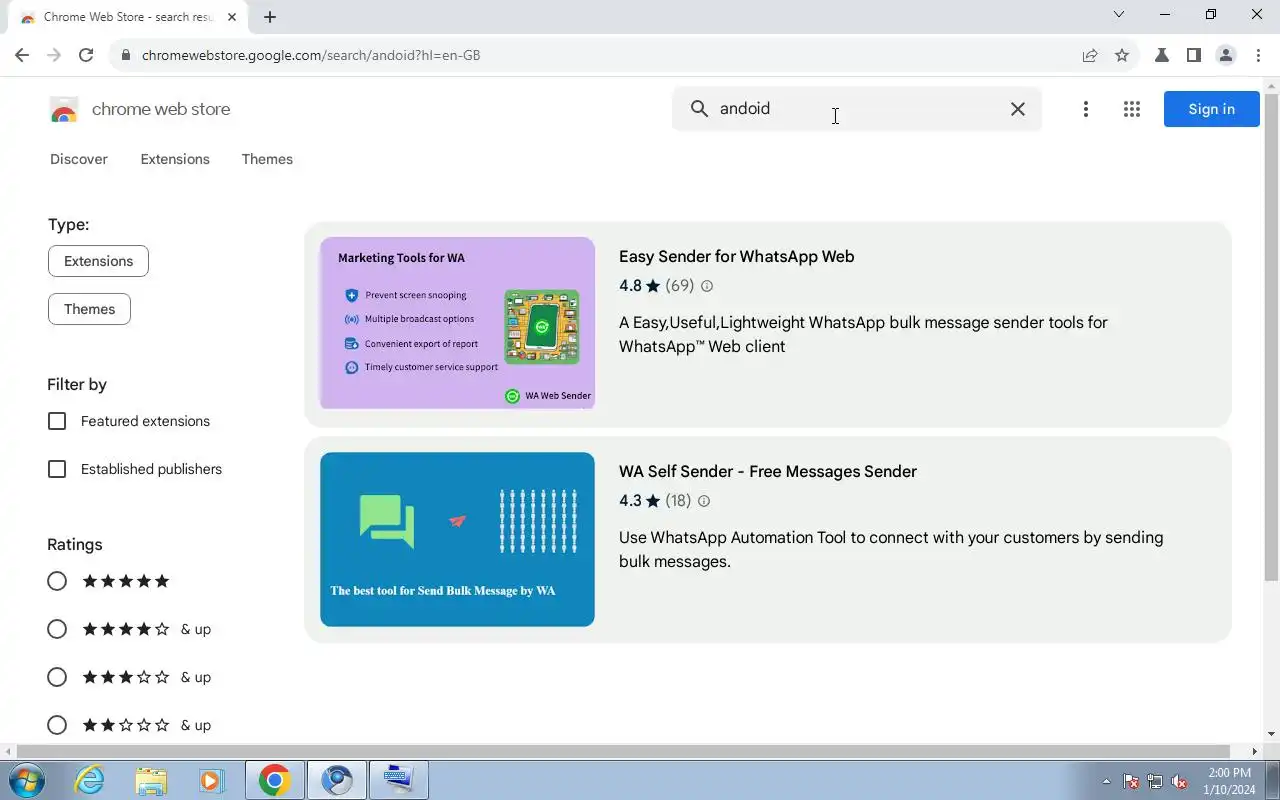Click the Marketing Tools for WA thumbnail
Screen dimensions: 1280x800
pos(457,323)
